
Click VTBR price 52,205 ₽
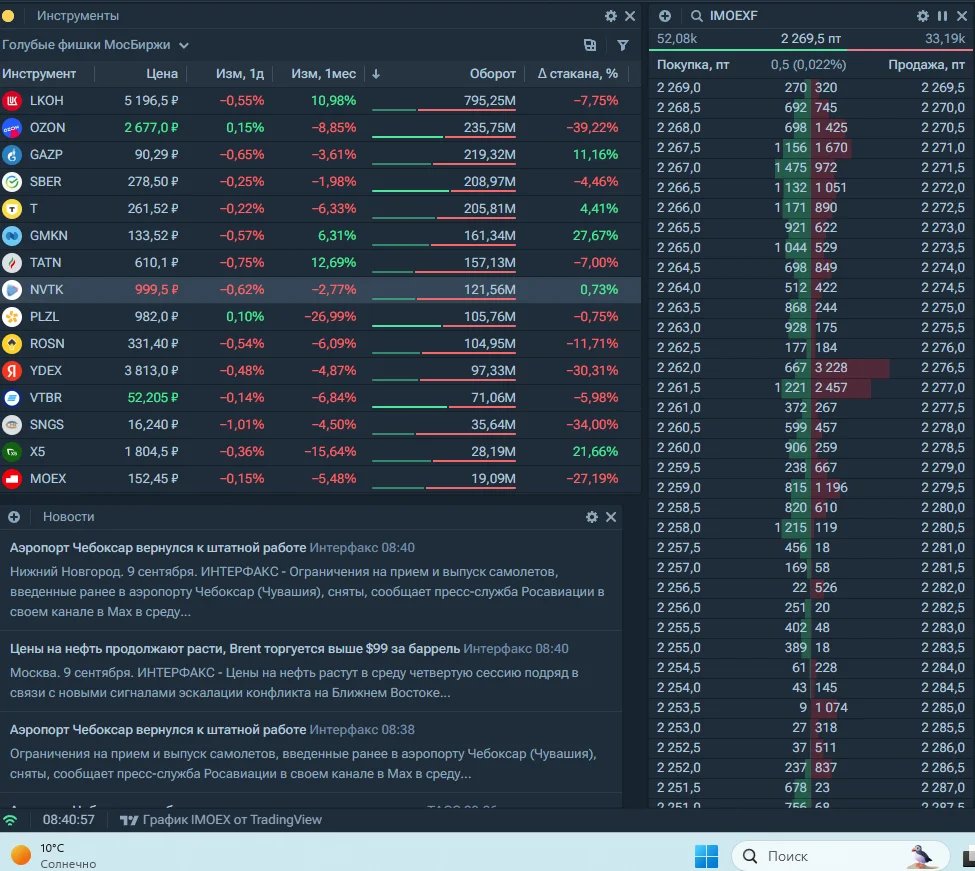(153, 398)
